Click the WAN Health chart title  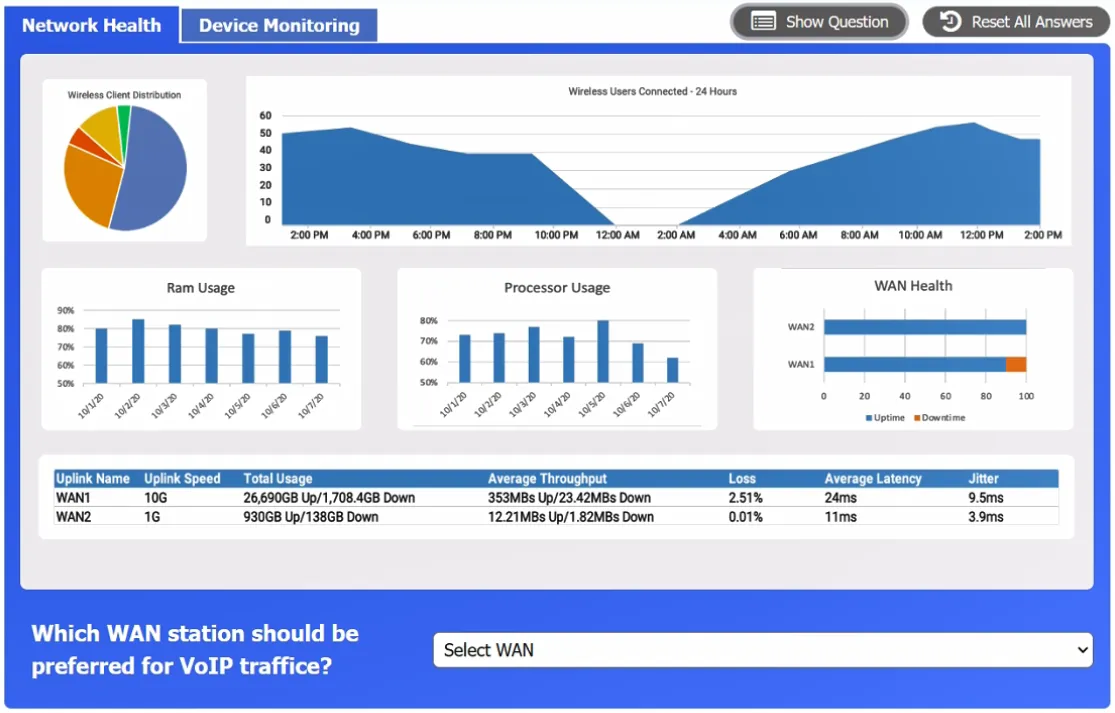tap(913, 286)
